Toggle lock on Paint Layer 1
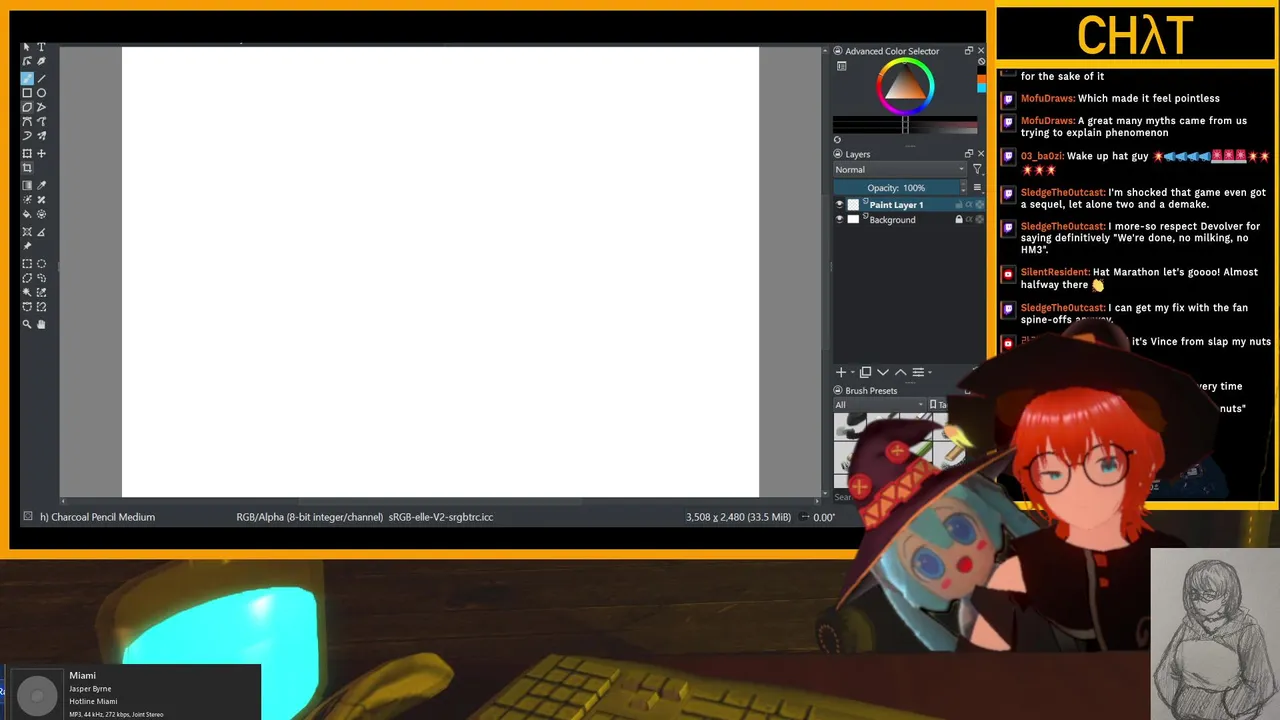This screenshot has width=1280, height=720. pyautogui.click(x=959, y=205)
